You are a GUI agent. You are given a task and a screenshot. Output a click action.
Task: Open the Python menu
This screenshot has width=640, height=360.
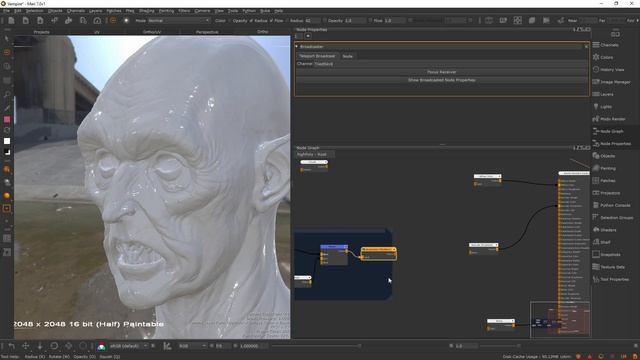249,11
